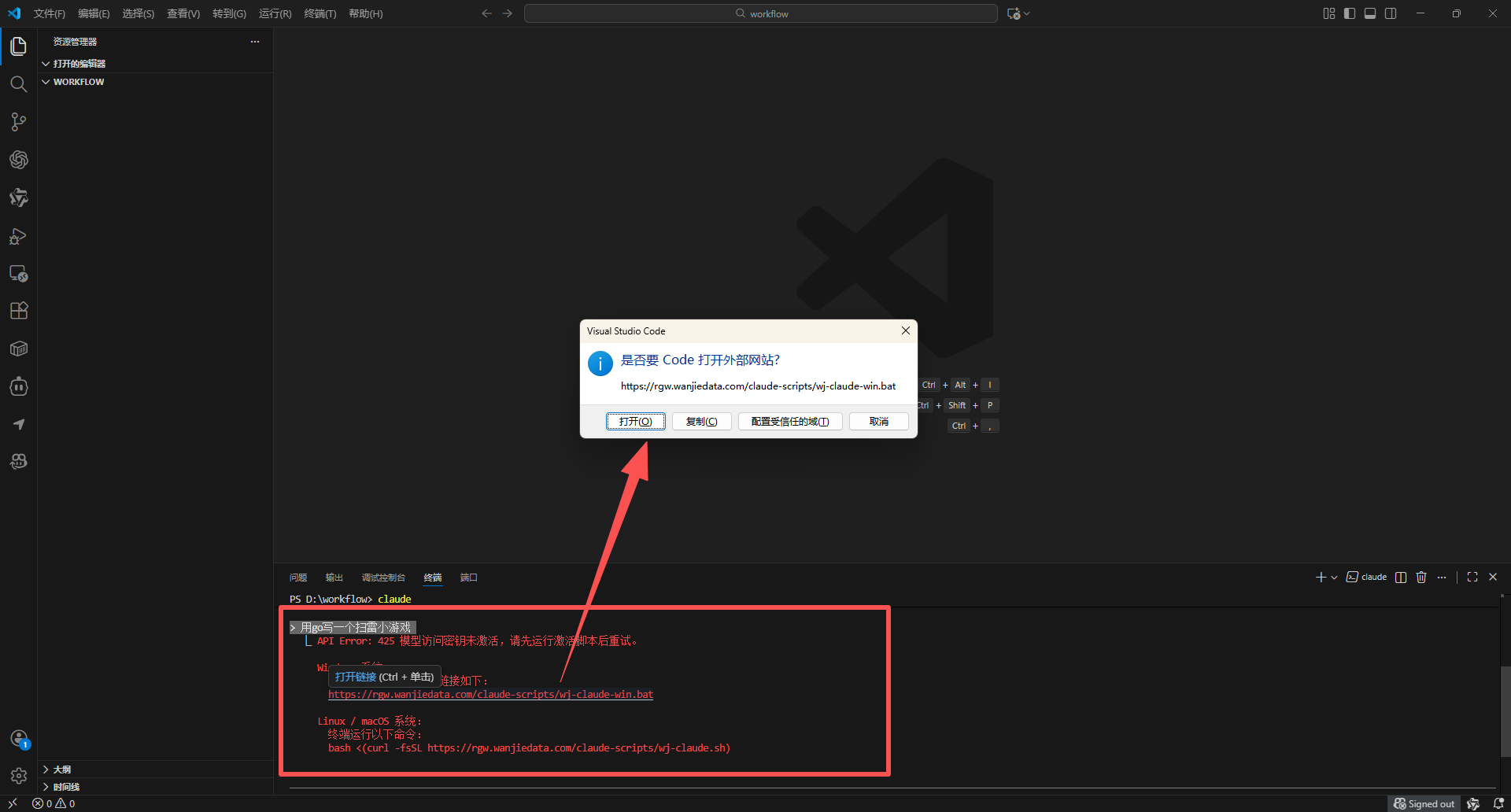Click the Manage settings gear icon
The height and width of the screenshot is (812, 1511).
(19, 776)
